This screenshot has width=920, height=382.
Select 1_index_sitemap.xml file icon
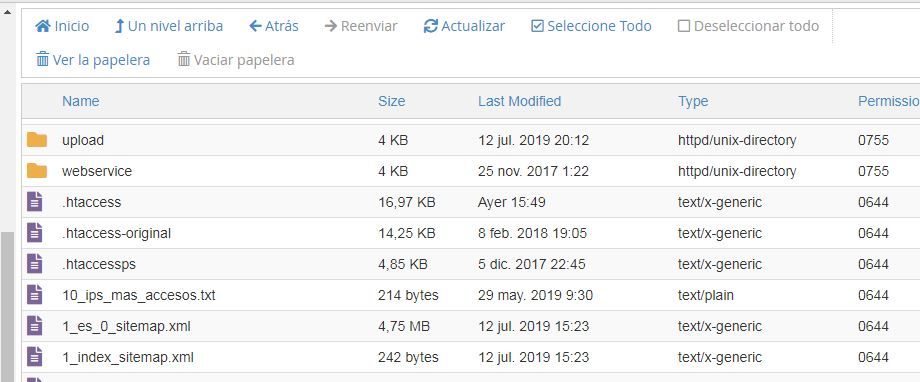pyautogui.click(x=35, y=357)
